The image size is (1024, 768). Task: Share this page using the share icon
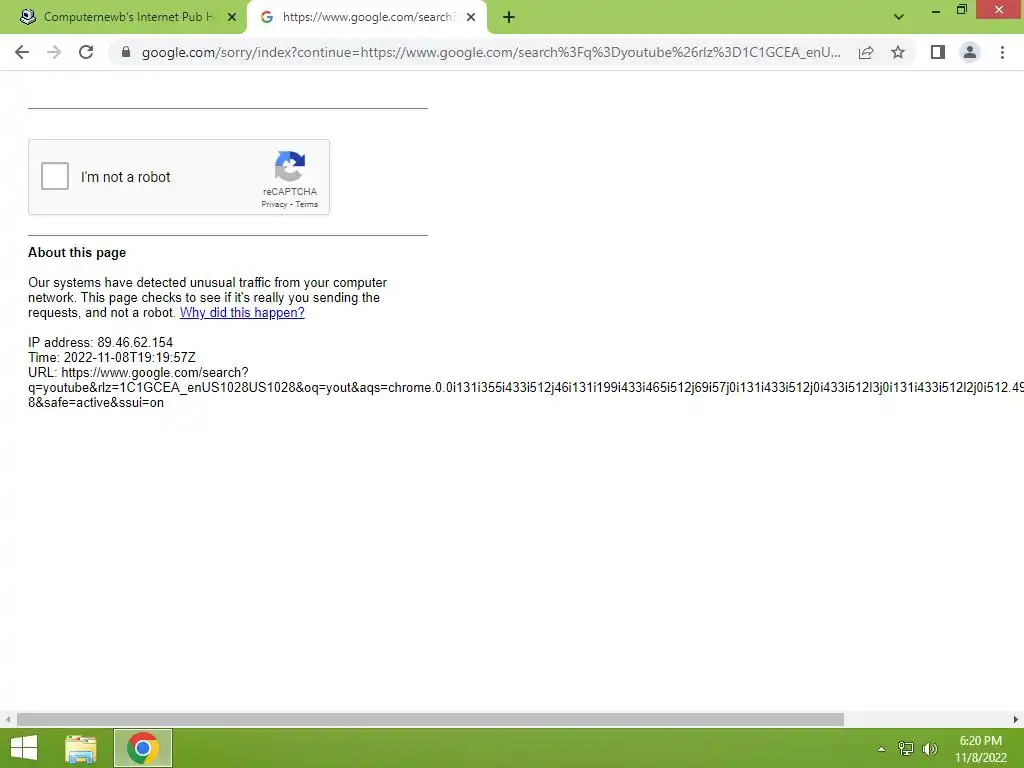click(x=866, y=52)
